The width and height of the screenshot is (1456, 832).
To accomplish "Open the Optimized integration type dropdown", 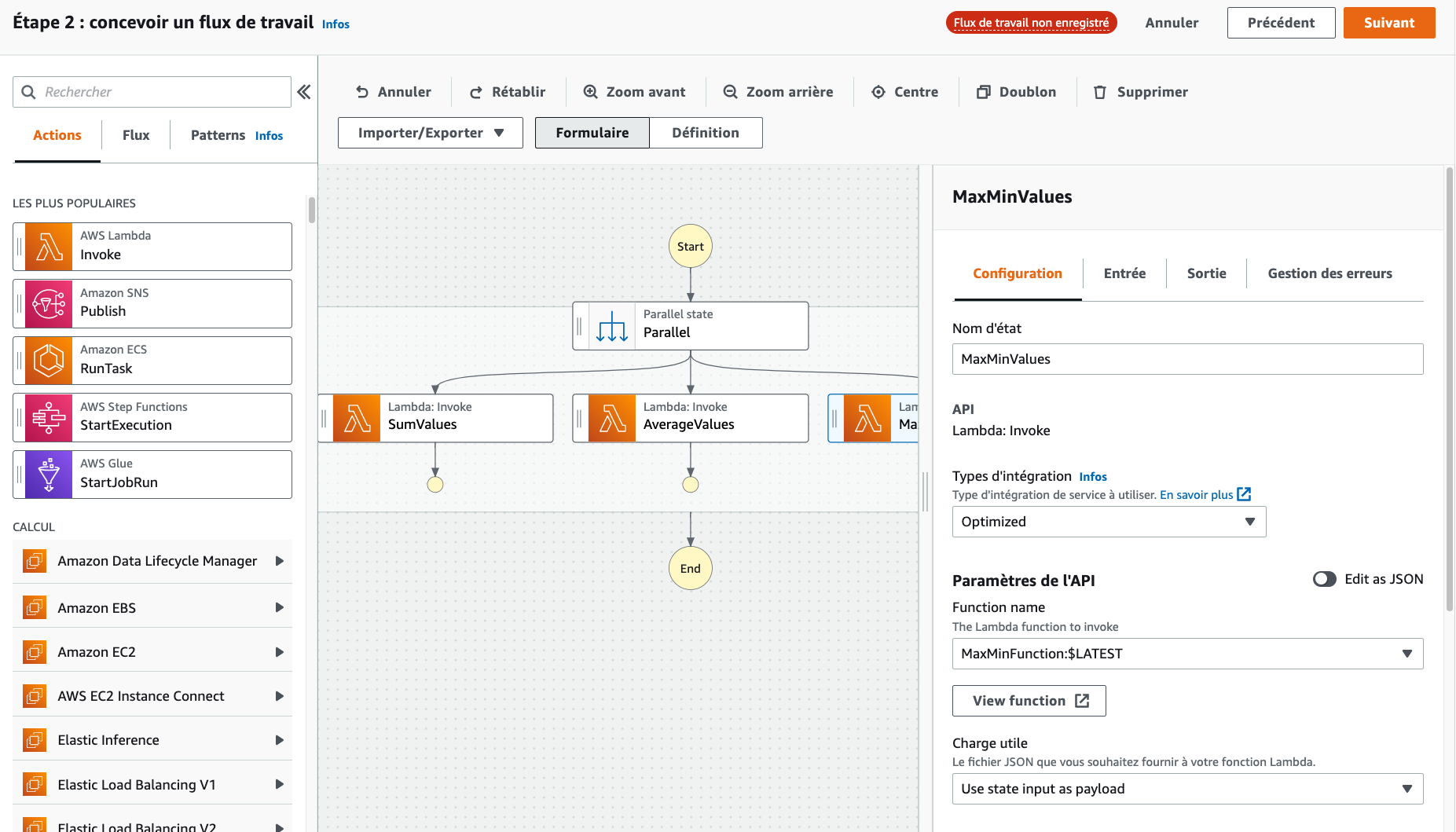I will pos(1109,522).
